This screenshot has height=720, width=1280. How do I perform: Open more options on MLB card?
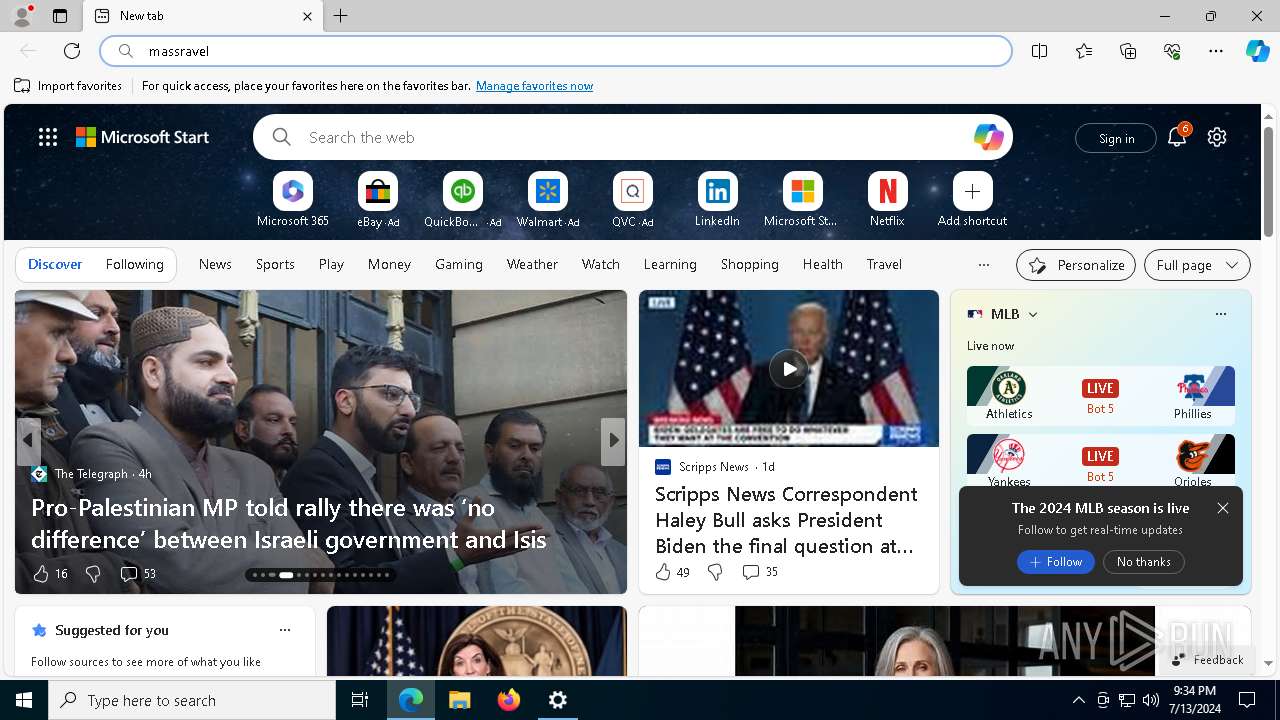point(1220,314)
